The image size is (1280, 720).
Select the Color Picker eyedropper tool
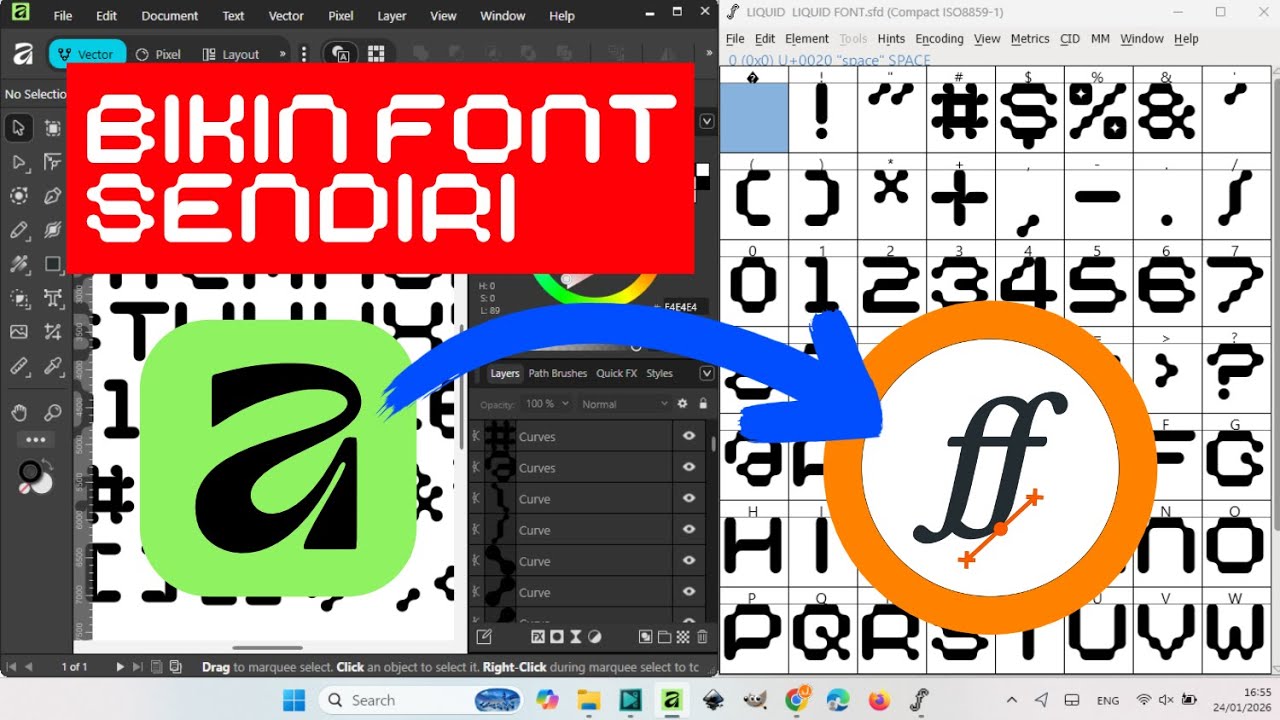(53, 366)
